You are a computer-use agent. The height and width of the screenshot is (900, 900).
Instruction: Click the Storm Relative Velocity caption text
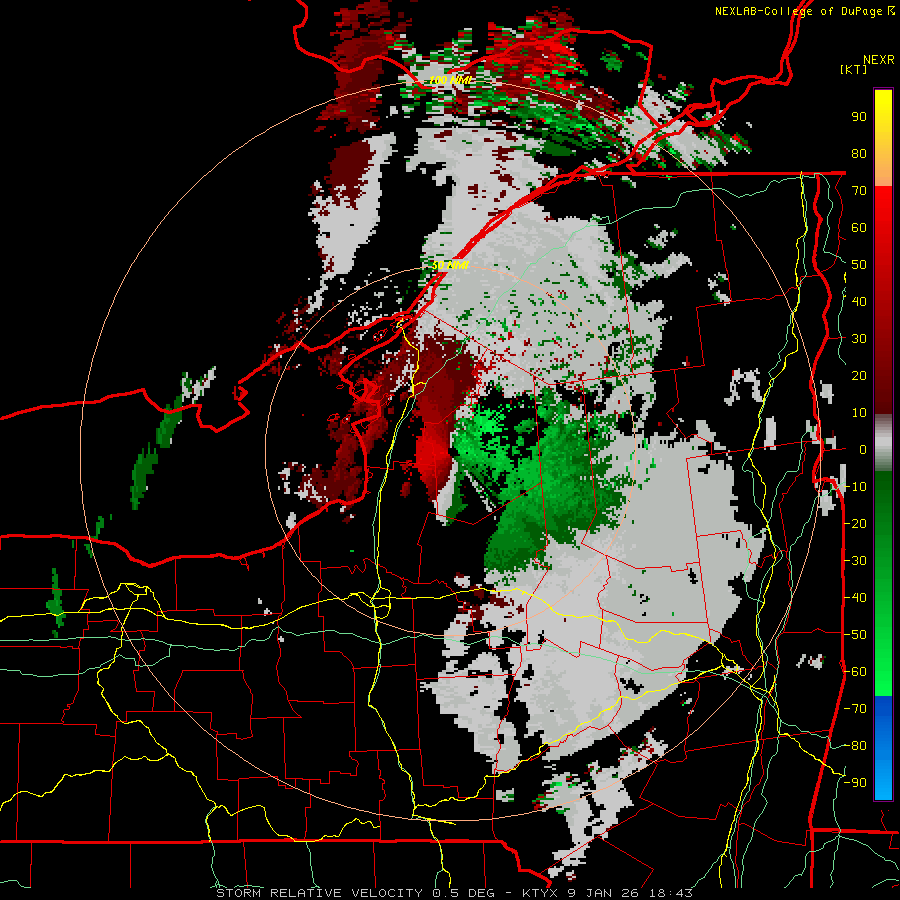pos(455,893)
